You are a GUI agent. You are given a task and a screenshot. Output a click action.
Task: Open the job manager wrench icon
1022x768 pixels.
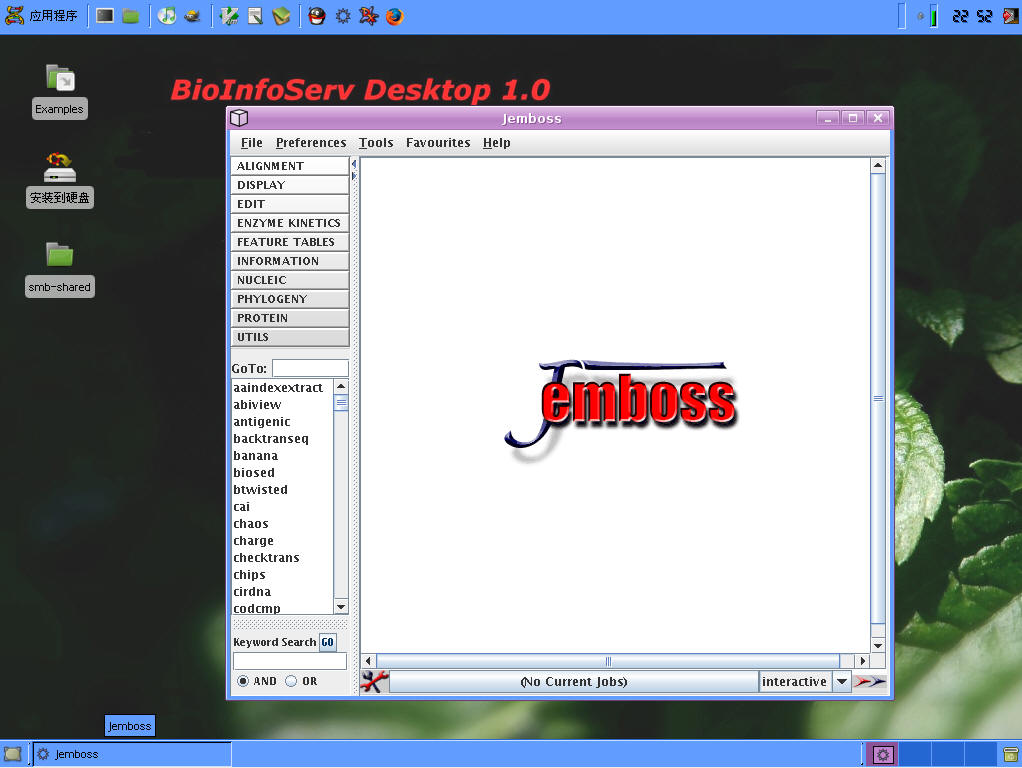[x=374, y=681]
